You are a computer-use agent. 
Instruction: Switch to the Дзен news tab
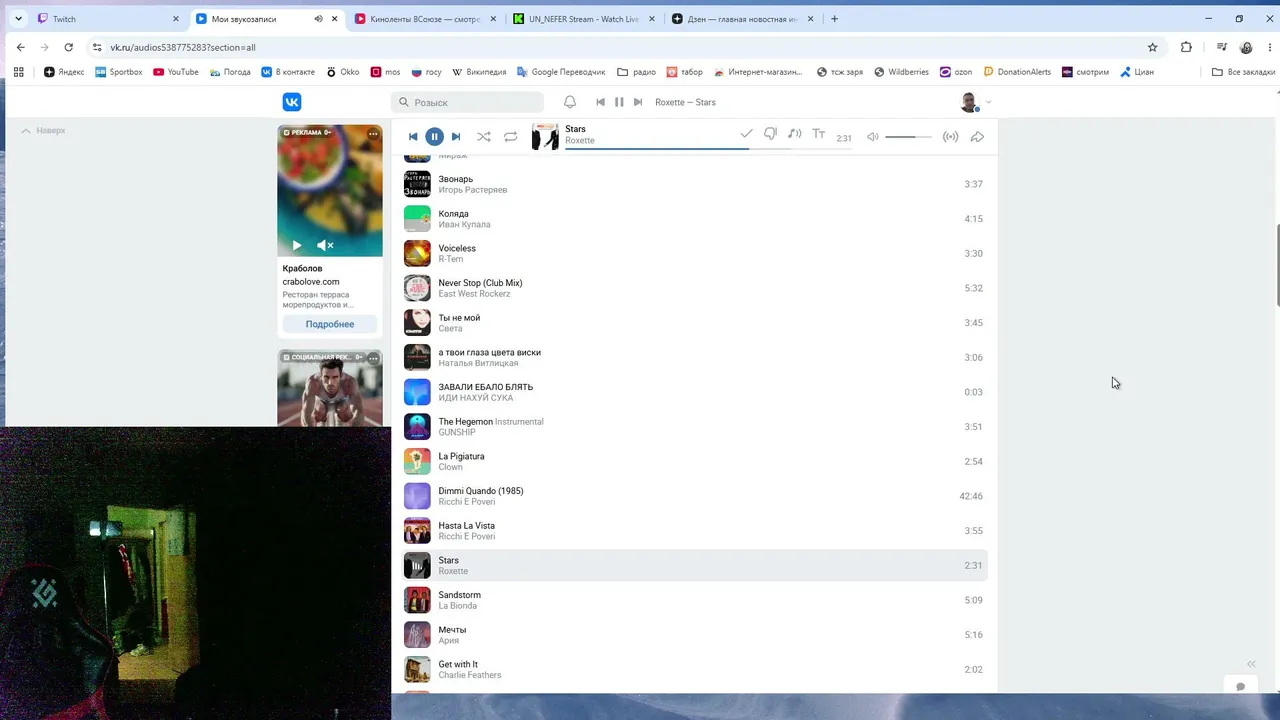[x=742, y=19]
